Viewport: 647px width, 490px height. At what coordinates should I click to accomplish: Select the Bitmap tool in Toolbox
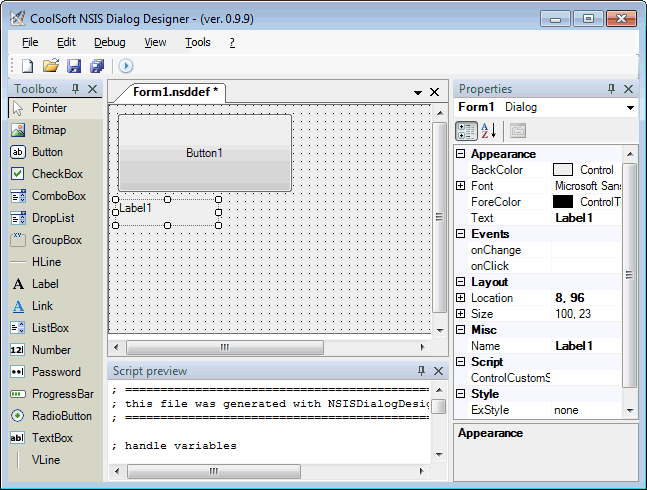(x=48, y=130)
